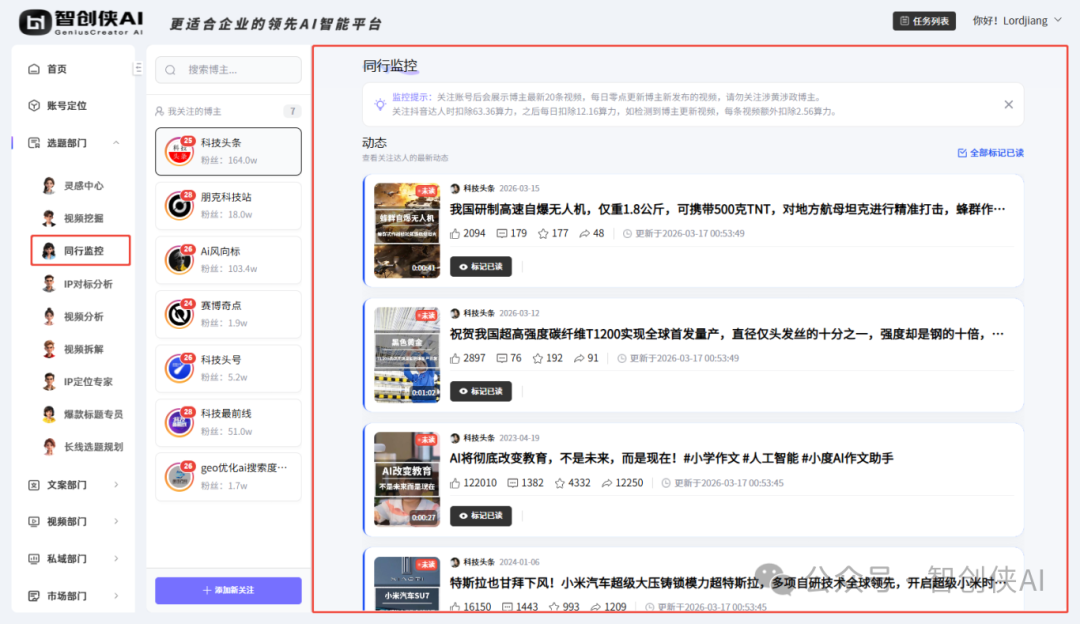This screenshot has width=1080, height=624.
Task: Open 长线选题规划 sidebar item
Action: coord(82,446)
